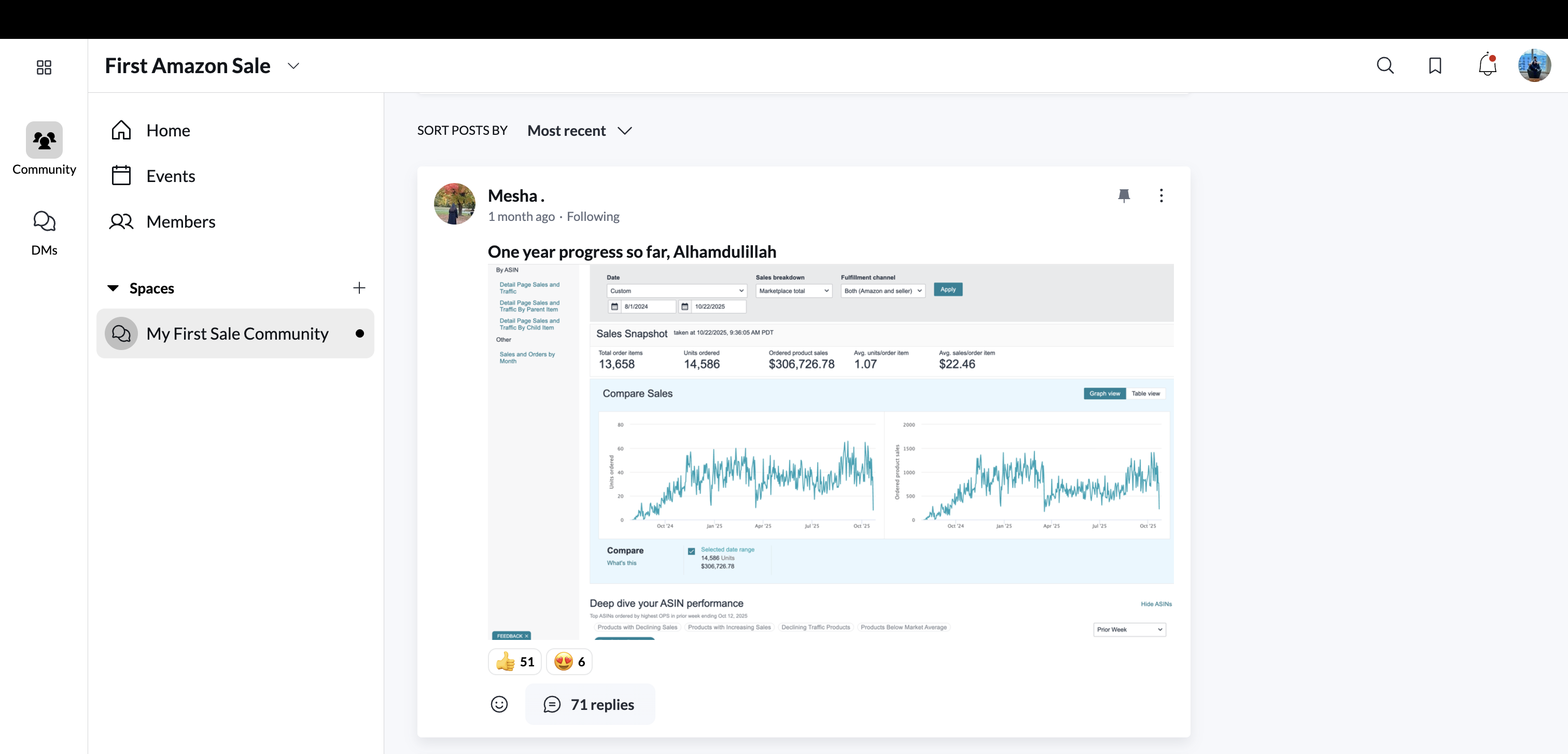Click the add reaction smiley icon

pos(499,704)
